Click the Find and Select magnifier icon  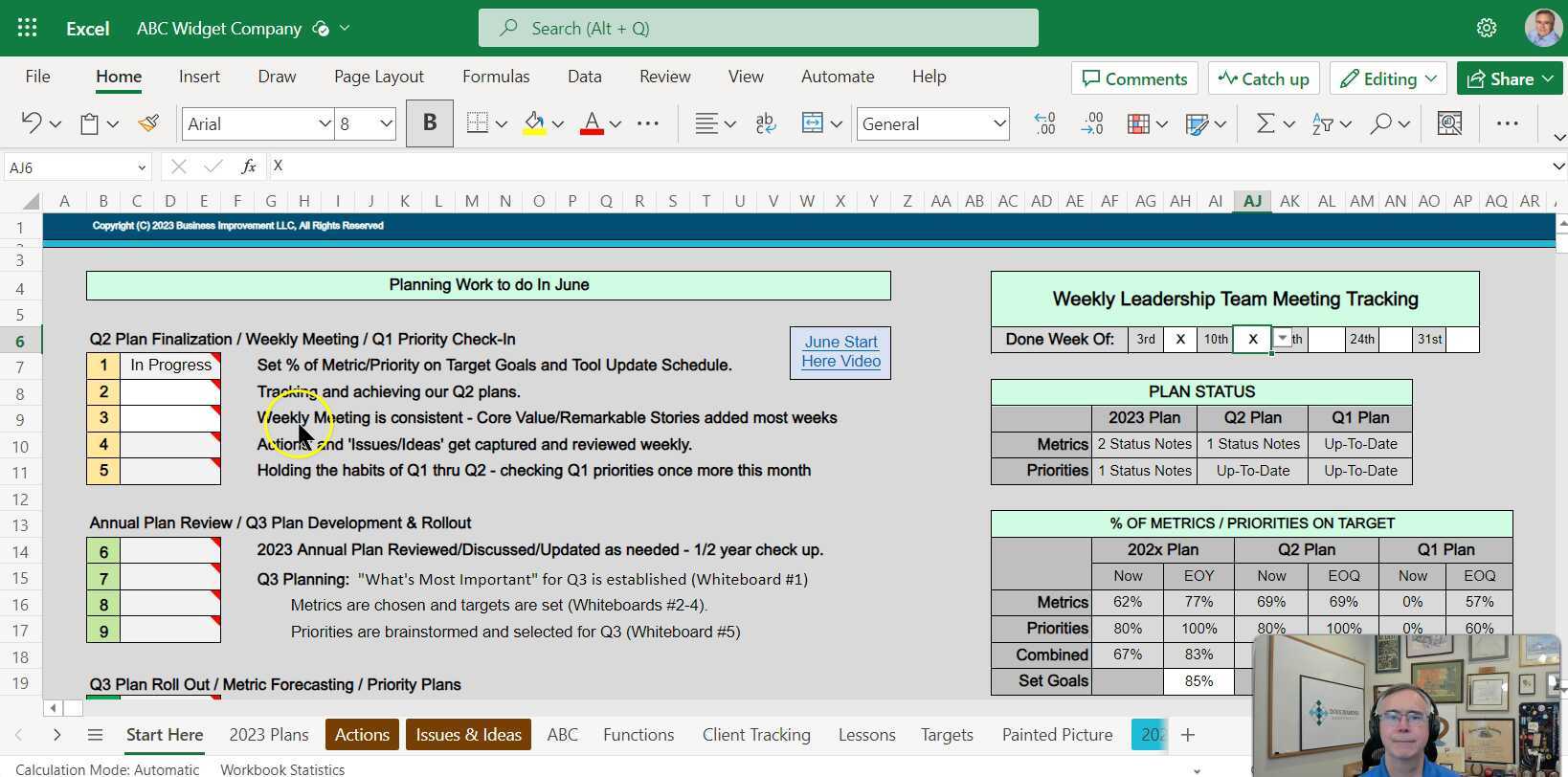(1380, 123)
